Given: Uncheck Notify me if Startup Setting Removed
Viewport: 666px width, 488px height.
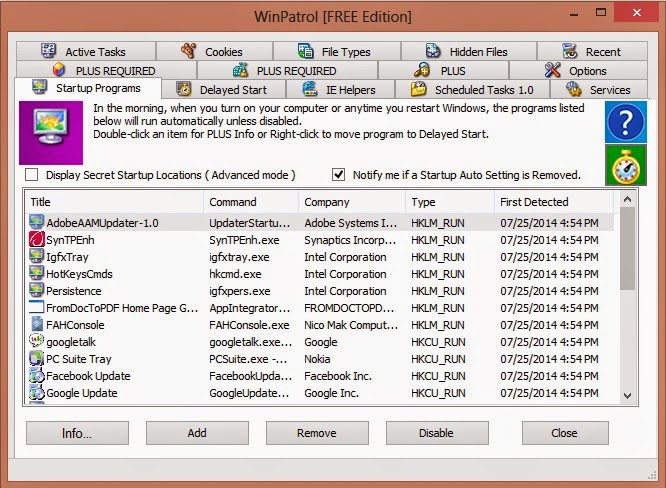Looking at the screenshot, I should [339, 175].
